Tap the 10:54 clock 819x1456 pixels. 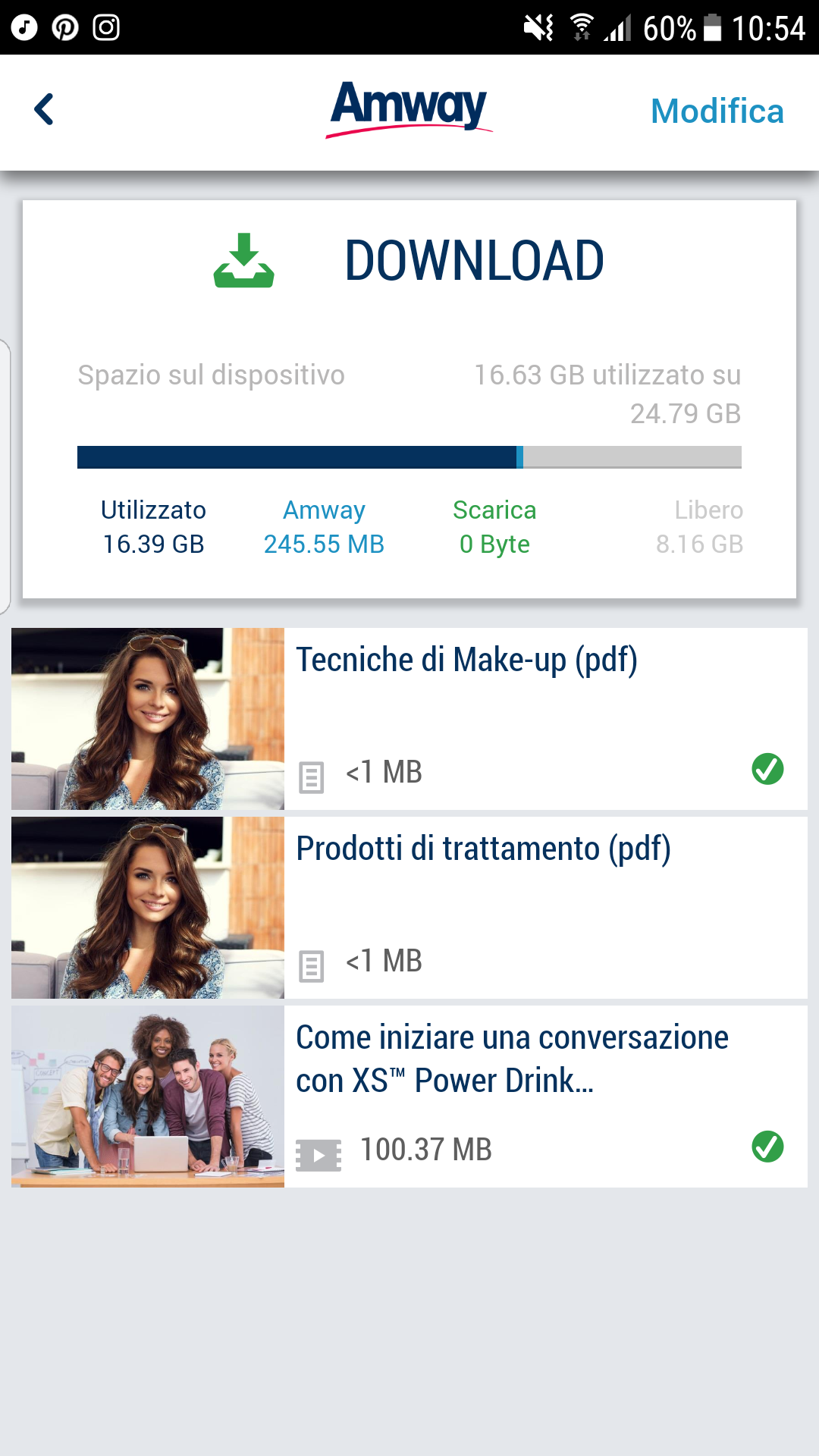click(x=768, y=29)
